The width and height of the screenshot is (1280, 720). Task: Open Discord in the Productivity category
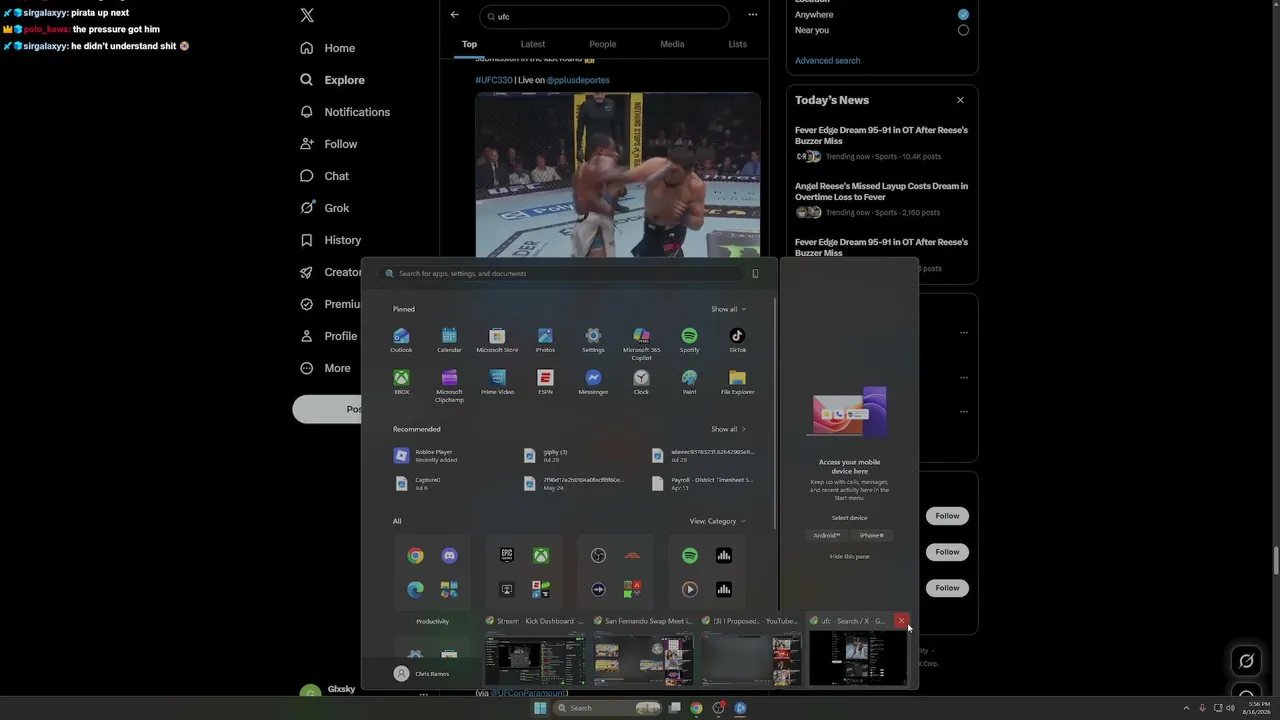[449, 556]
